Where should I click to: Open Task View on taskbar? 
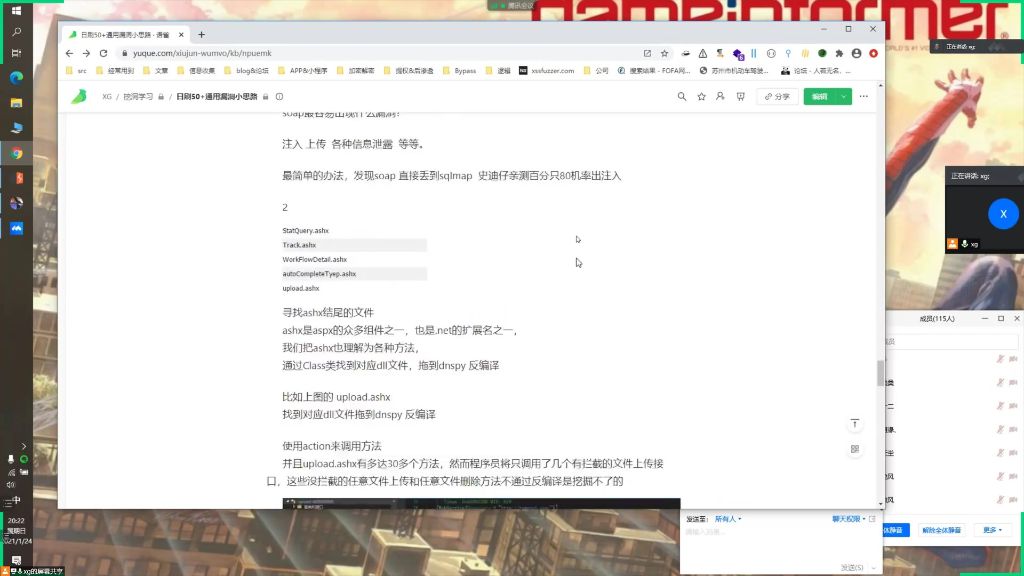pos(16,53)
